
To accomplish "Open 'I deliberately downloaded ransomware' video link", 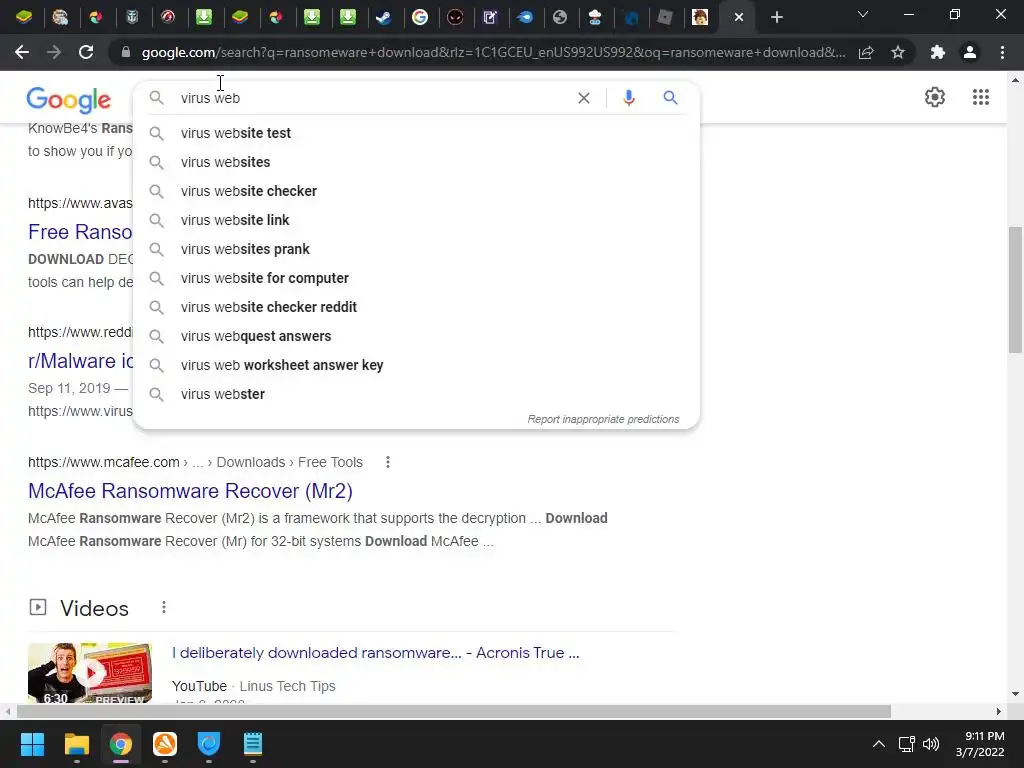I will click(x=376, y=653).
